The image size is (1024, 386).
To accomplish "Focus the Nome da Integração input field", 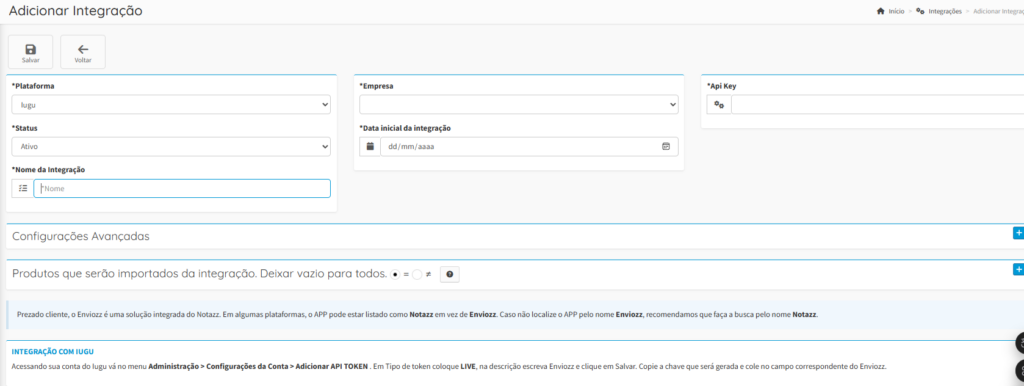I will pos(182,189).
